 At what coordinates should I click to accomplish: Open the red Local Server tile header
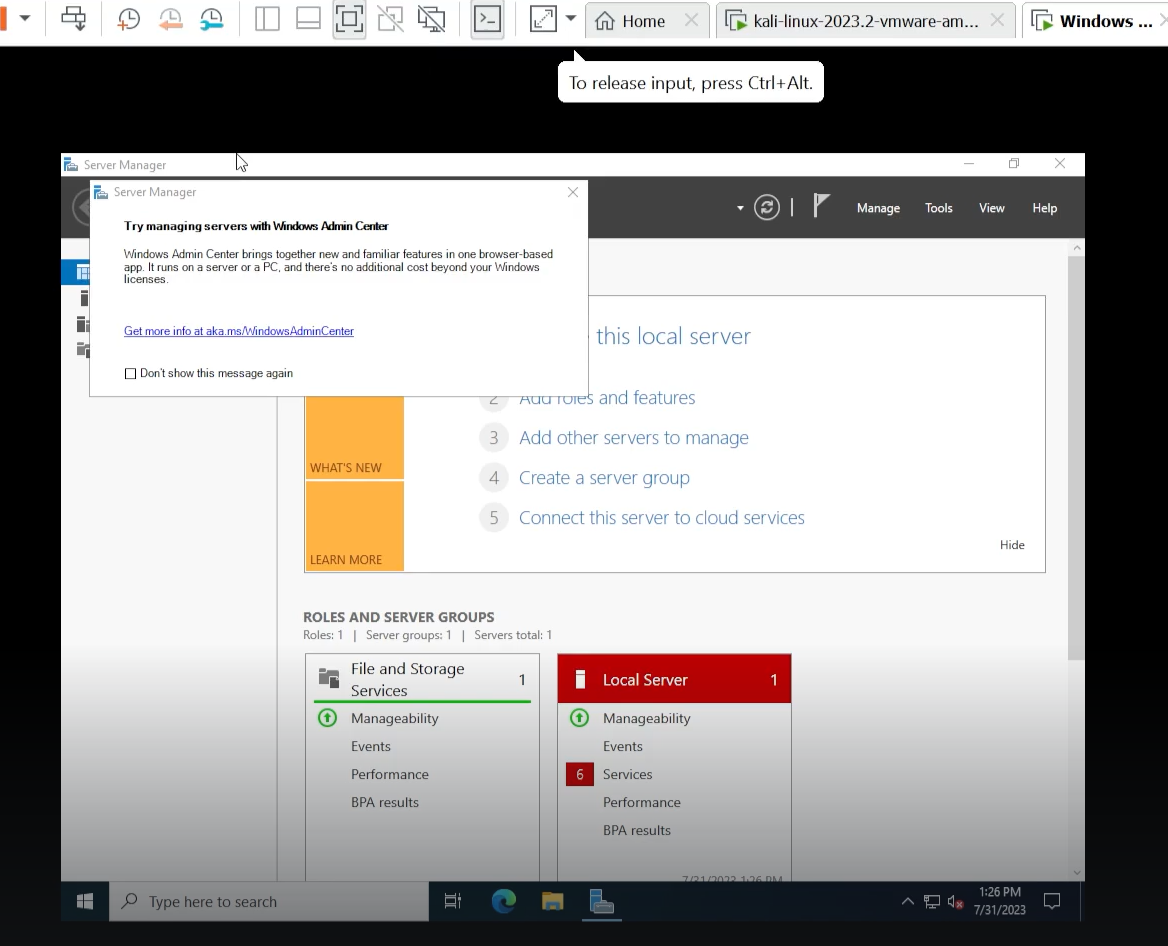674,679
